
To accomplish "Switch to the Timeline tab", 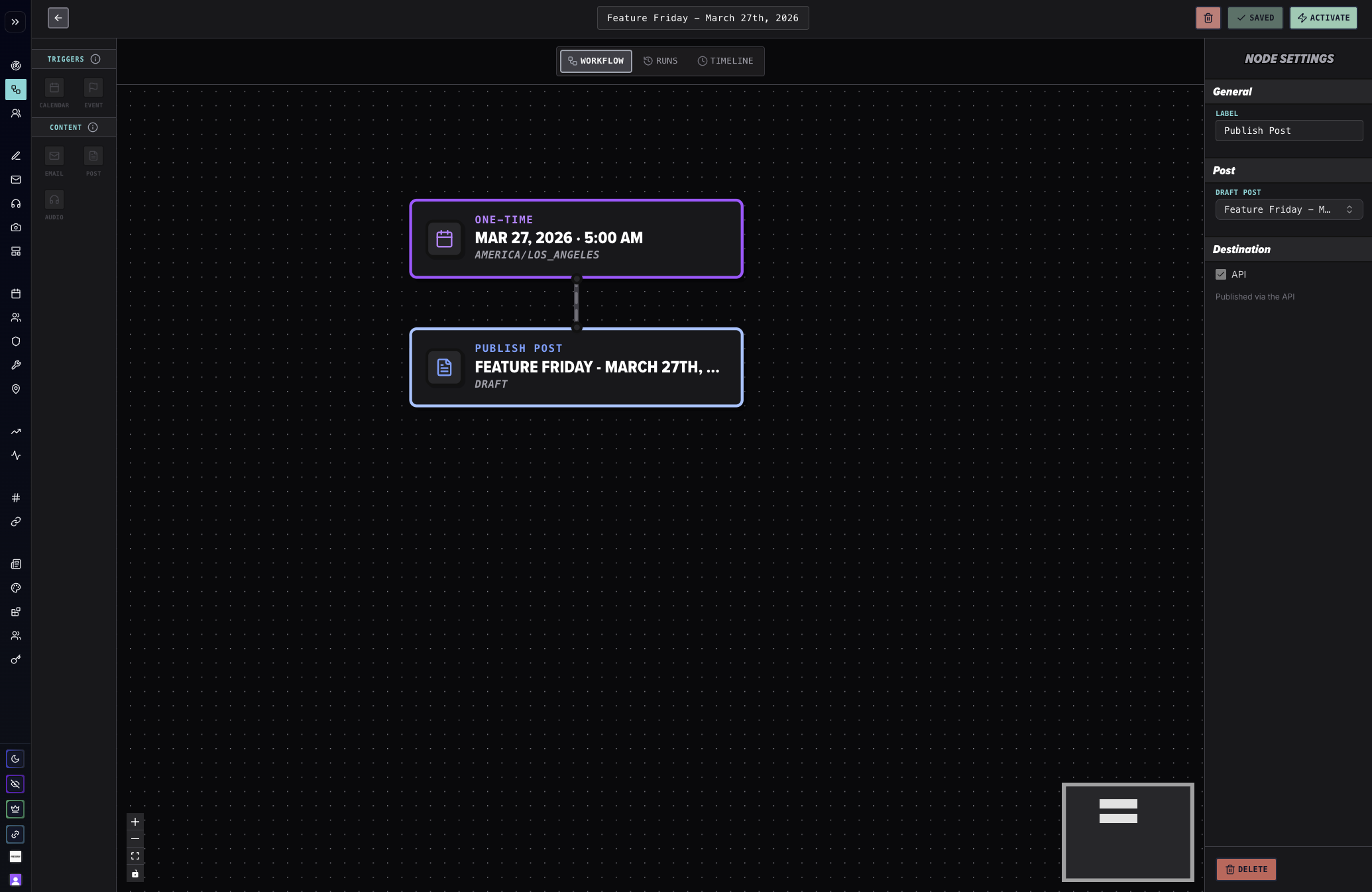I will tap(725, 61).
